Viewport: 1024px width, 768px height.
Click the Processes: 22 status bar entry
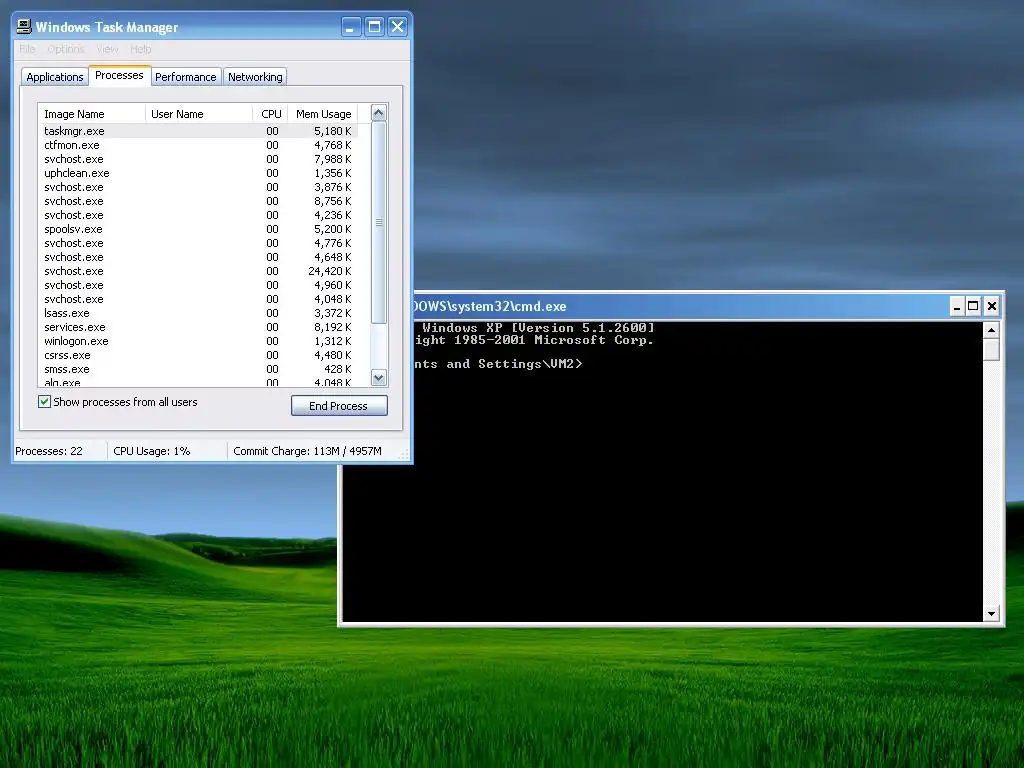click(49, 451)
